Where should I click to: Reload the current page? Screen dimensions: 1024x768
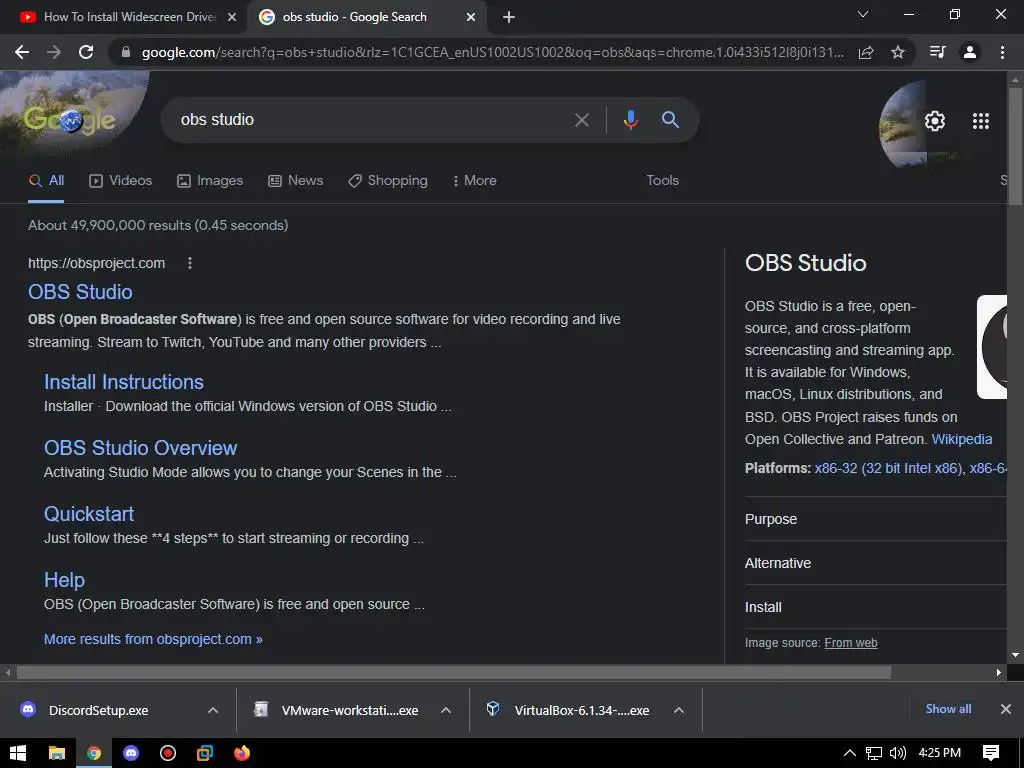(86, 52)
